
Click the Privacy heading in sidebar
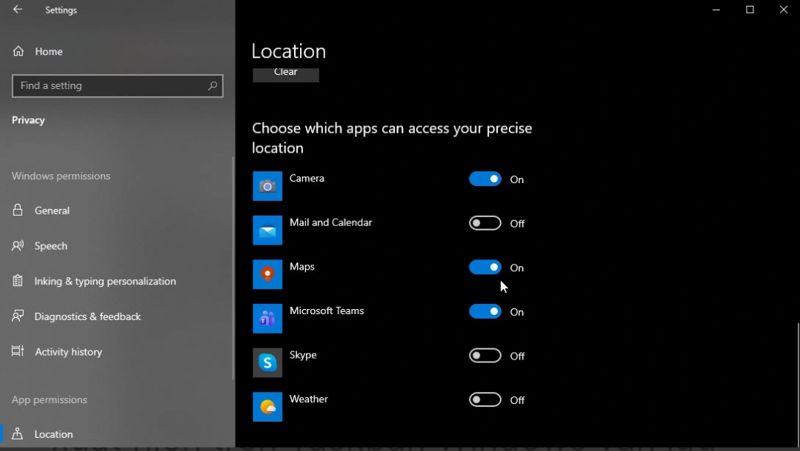pos(28,120)
